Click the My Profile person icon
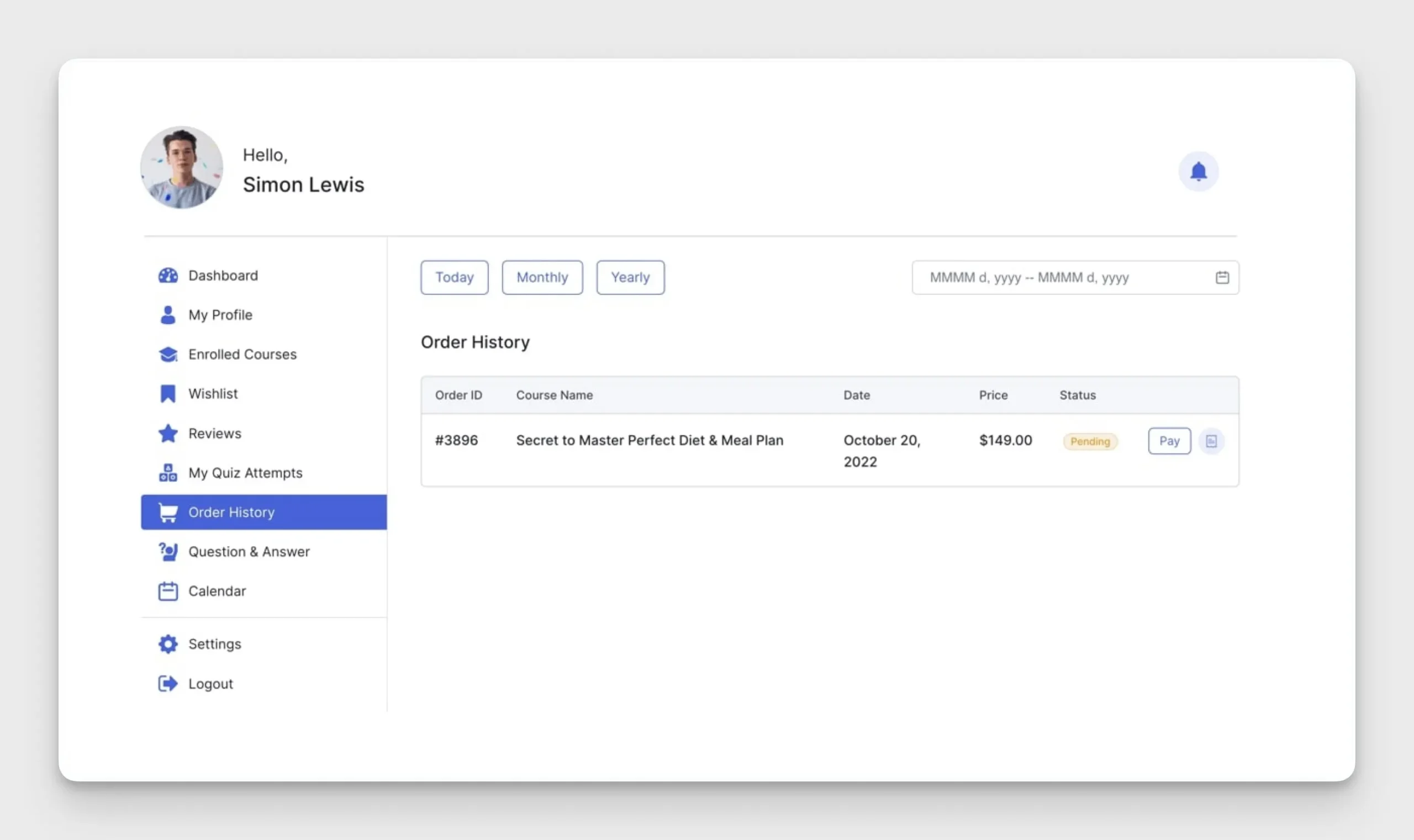Screen dimensions: 1414x840 click(168, 315)
